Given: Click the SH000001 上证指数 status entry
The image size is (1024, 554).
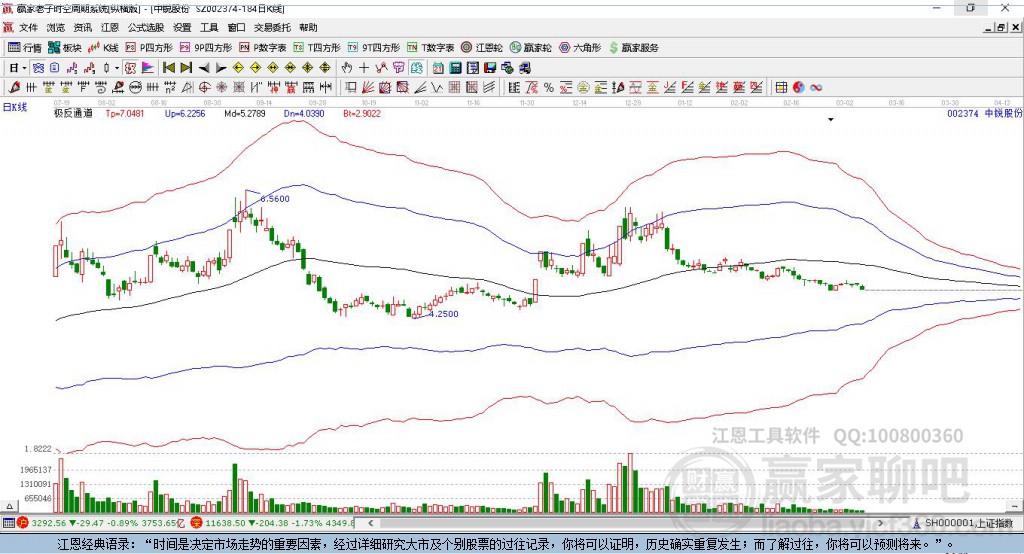Looking at the screenshot, I should point(969,523).
